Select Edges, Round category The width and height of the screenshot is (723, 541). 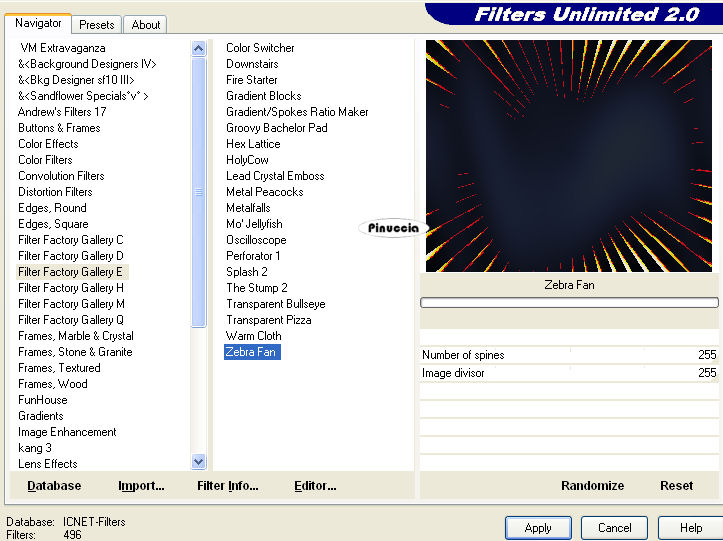(52, 208)
